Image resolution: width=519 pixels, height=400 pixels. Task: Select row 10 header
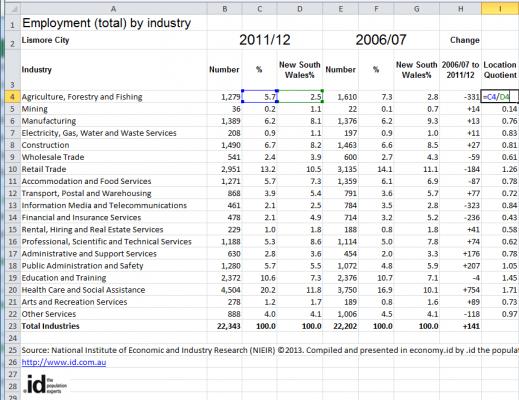13,169
